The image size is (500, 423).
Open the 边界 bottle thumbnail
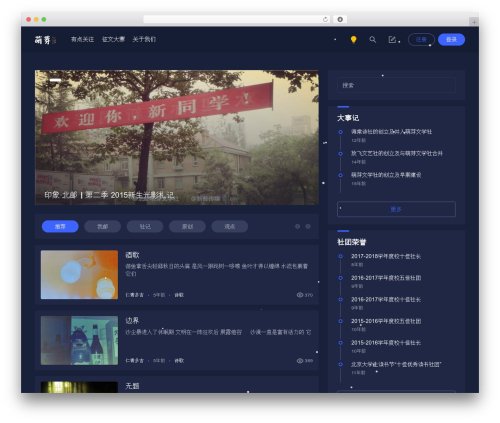tap(79, 340)
